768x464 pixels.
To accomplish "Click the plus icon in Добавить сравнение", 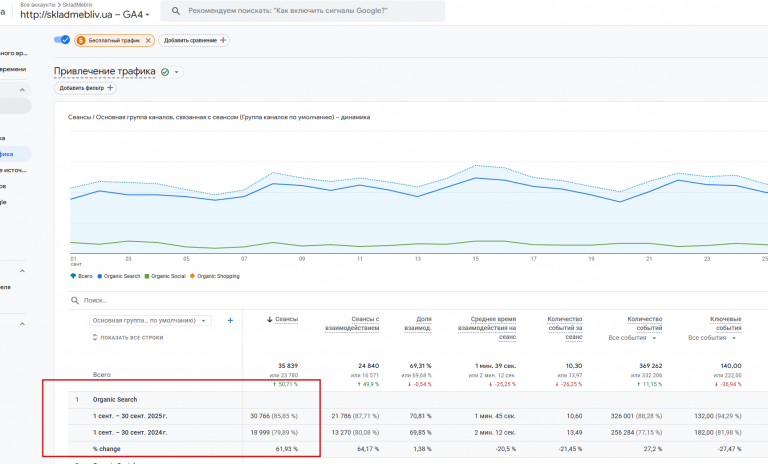I will tap(223, 40).
